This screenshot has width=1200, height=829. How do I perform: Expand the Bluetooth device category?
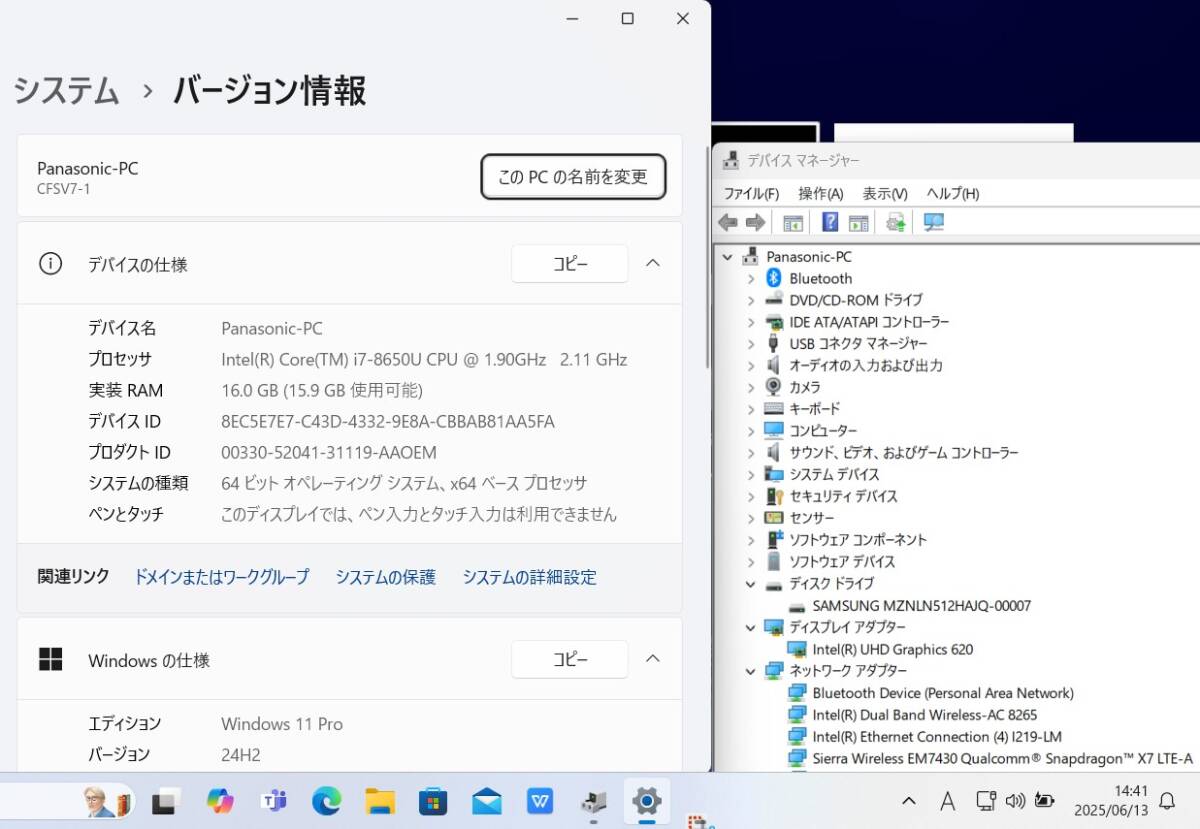[752, 278]
